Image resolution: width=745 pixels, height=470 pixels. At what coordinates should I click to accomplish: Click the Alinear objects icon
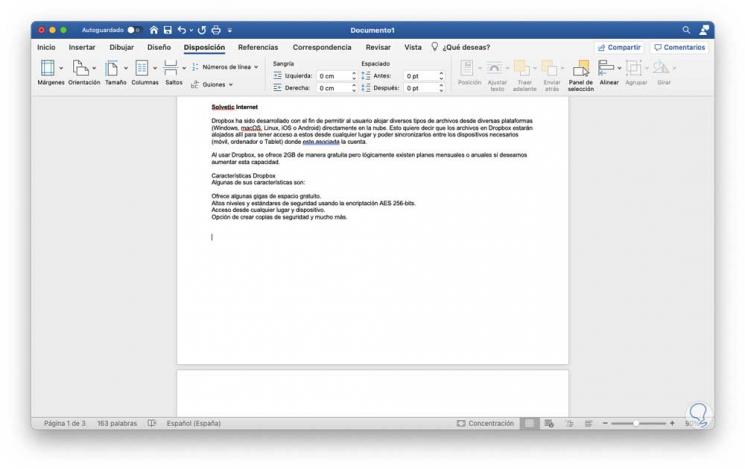tap(606, 68)
